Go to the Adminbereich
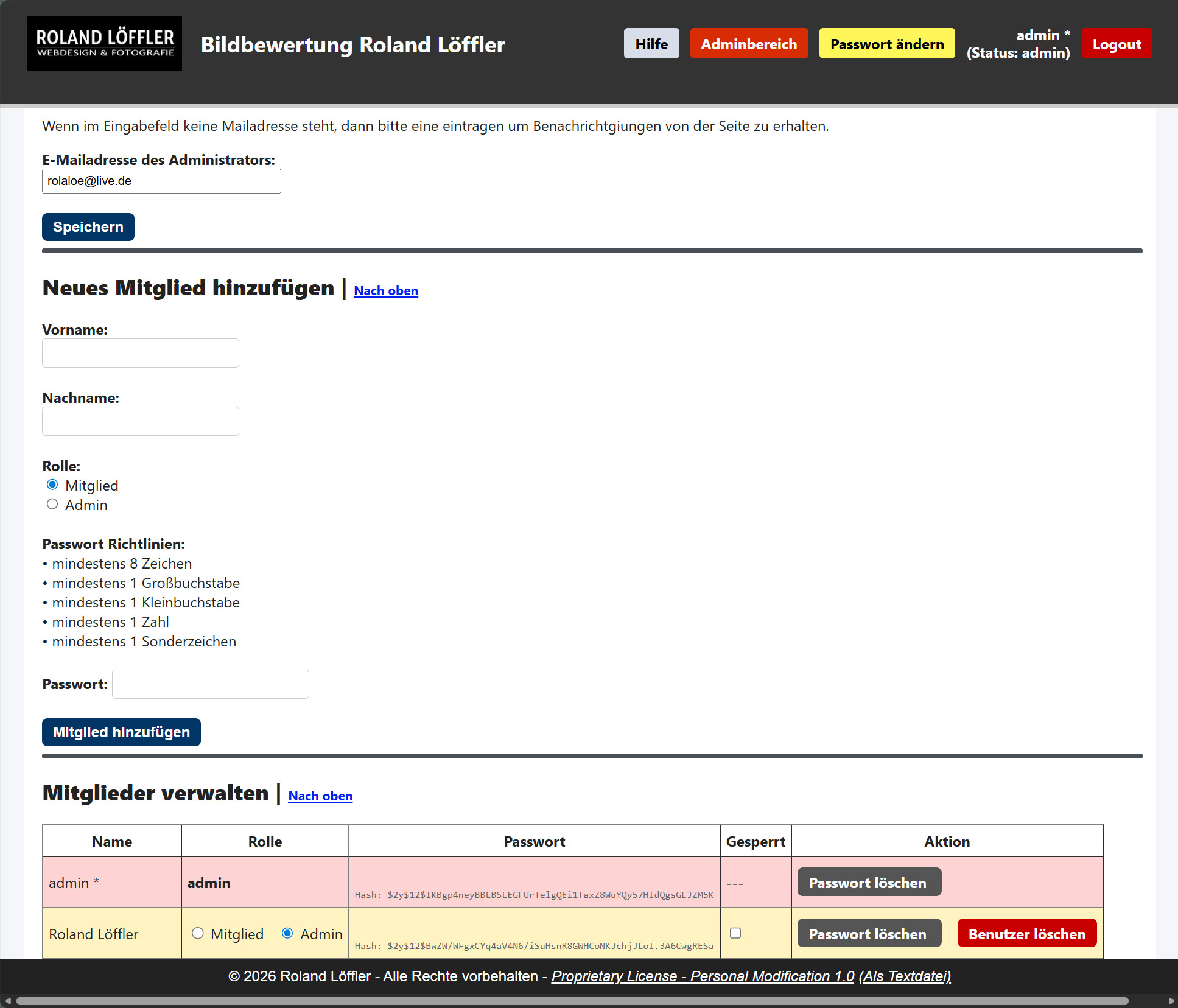 748,44
